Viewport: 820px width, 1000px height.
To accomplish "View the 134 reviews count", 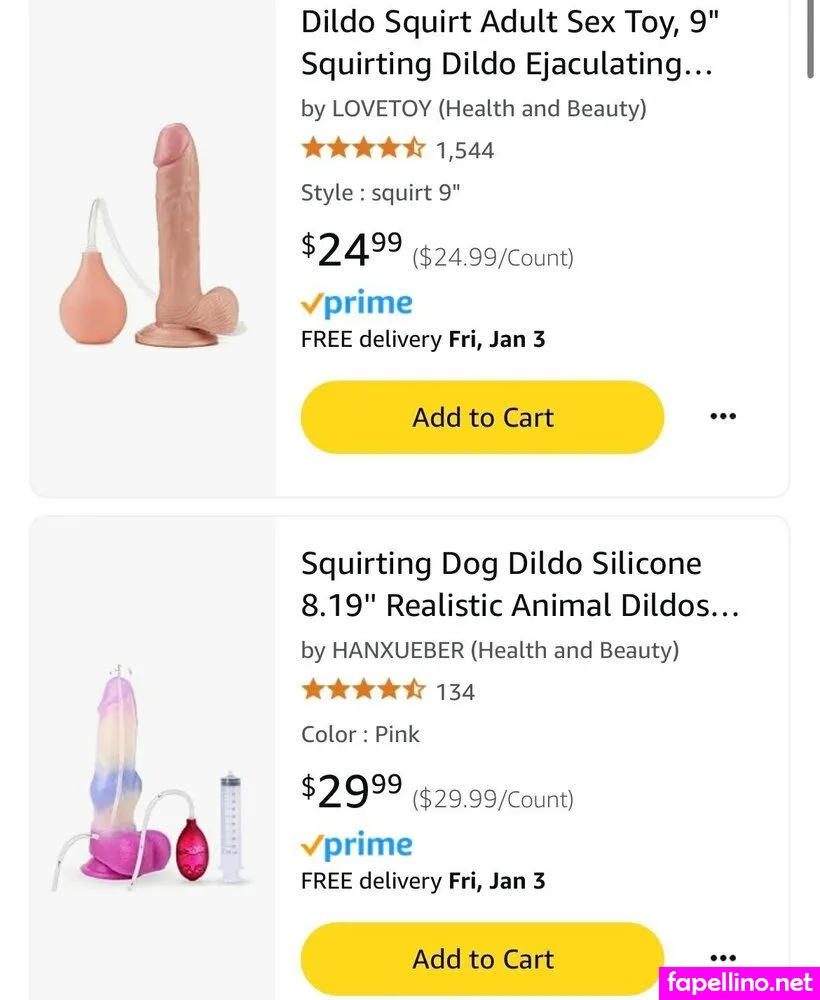I will [455, 692].
